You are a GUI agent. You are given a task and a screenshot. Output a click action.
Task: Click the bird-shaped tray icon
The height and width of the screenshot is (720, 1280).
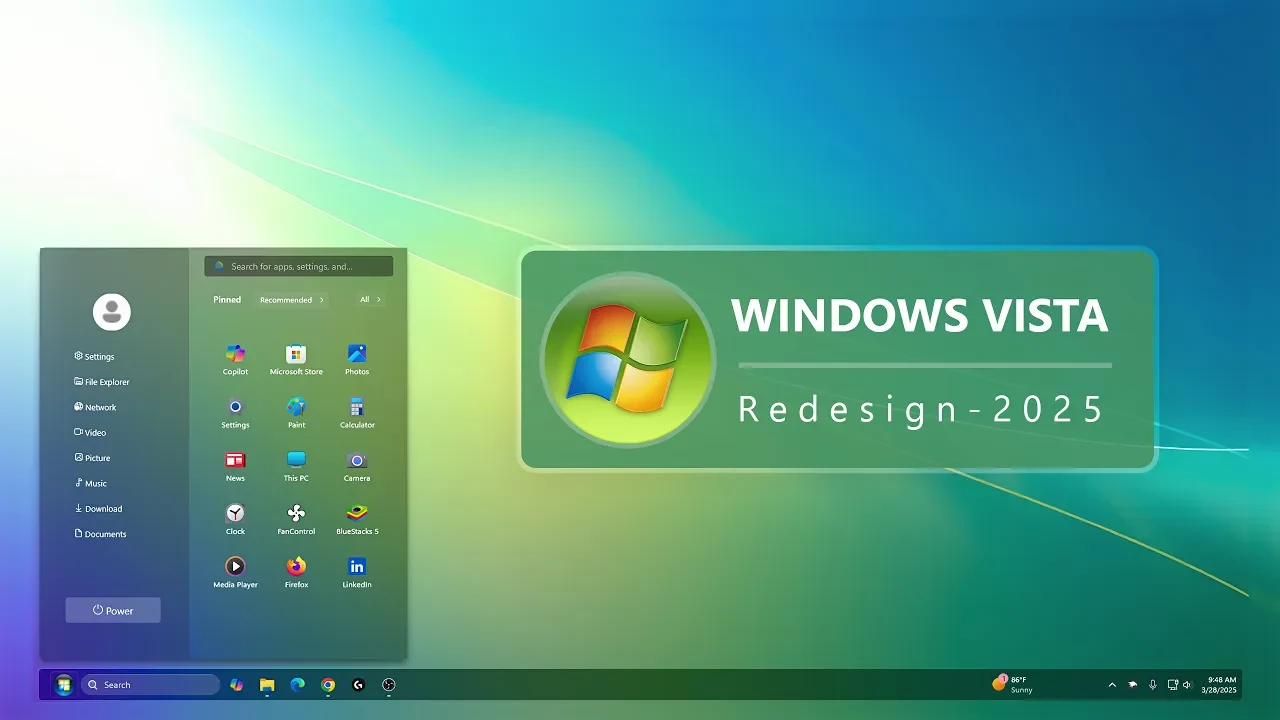(1133, 685)
